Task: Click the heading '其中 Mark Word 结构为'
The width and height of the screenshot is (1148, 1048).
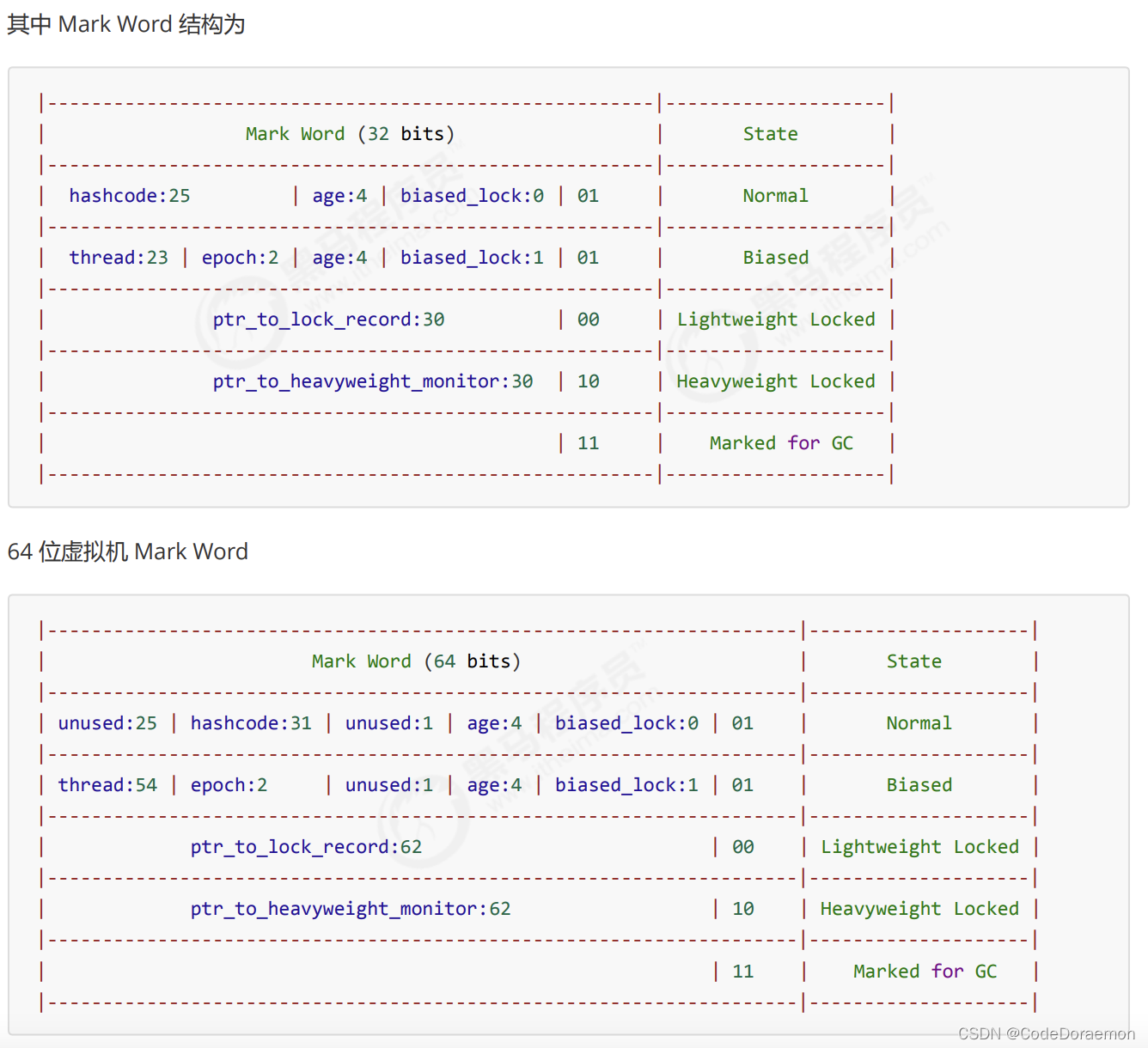Action: pos(126,24)
